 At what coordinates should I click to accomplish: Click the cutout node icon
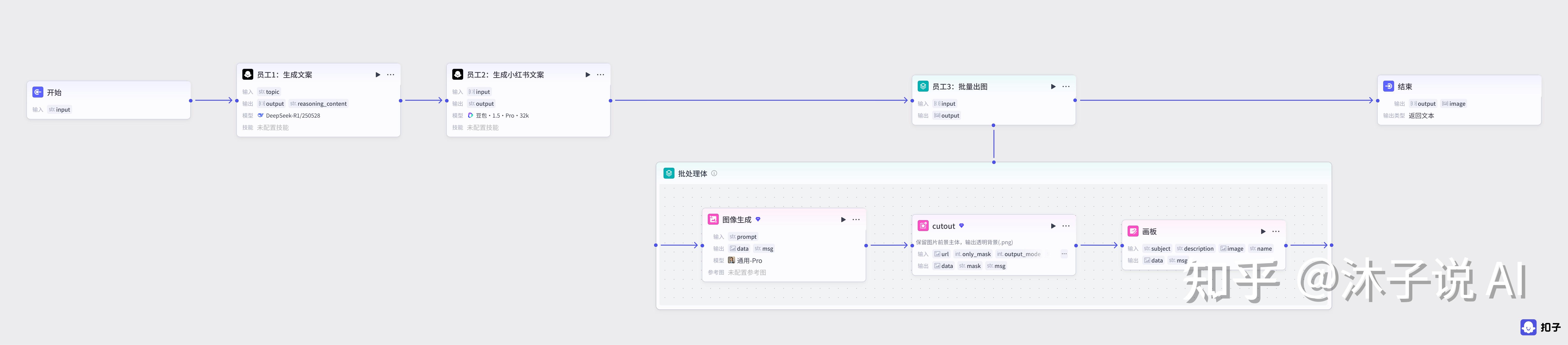click(x=923, y=225)
